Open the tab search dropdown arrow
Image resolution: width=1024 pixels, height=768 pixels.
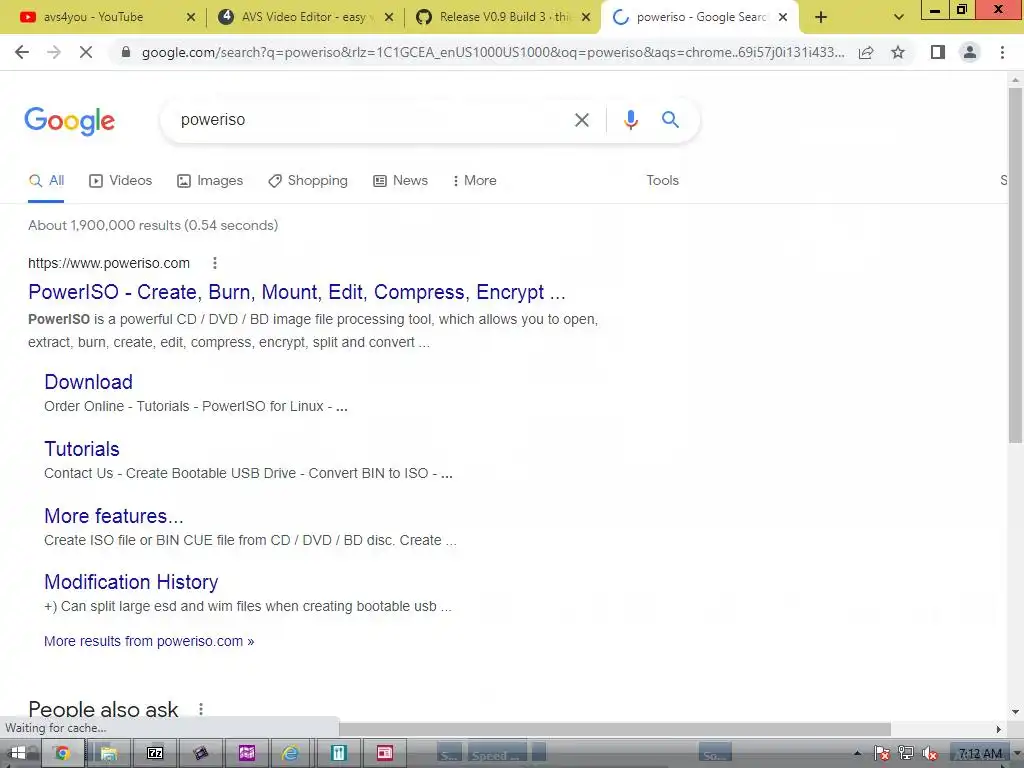coord(899,17)
